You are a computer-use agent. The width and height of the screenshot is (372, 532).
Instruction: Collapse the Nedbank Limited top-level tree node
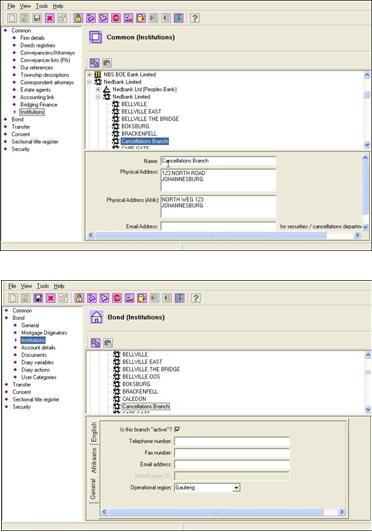(90, 82)
